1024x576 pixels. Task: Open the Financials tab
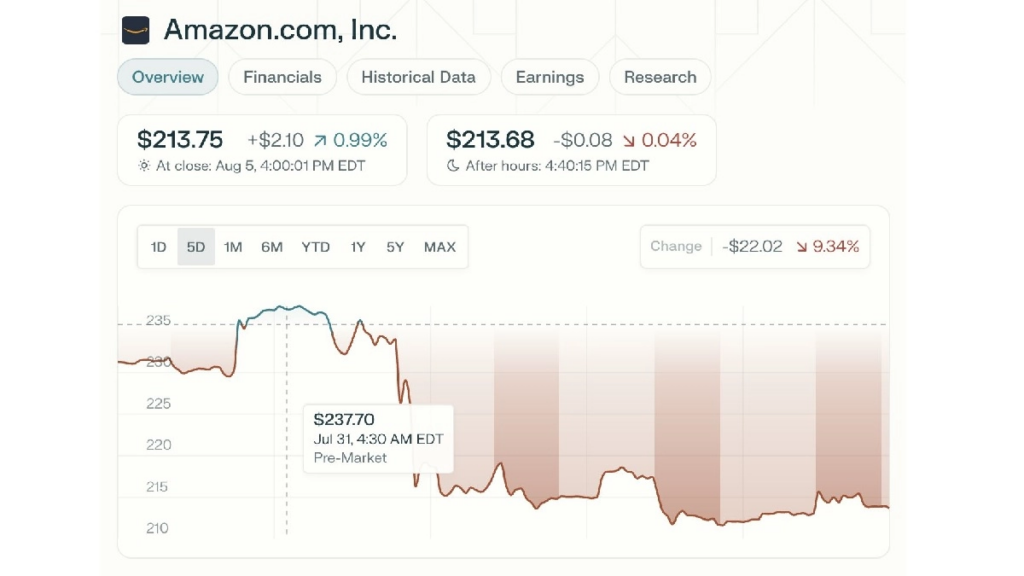pos(282,77)
